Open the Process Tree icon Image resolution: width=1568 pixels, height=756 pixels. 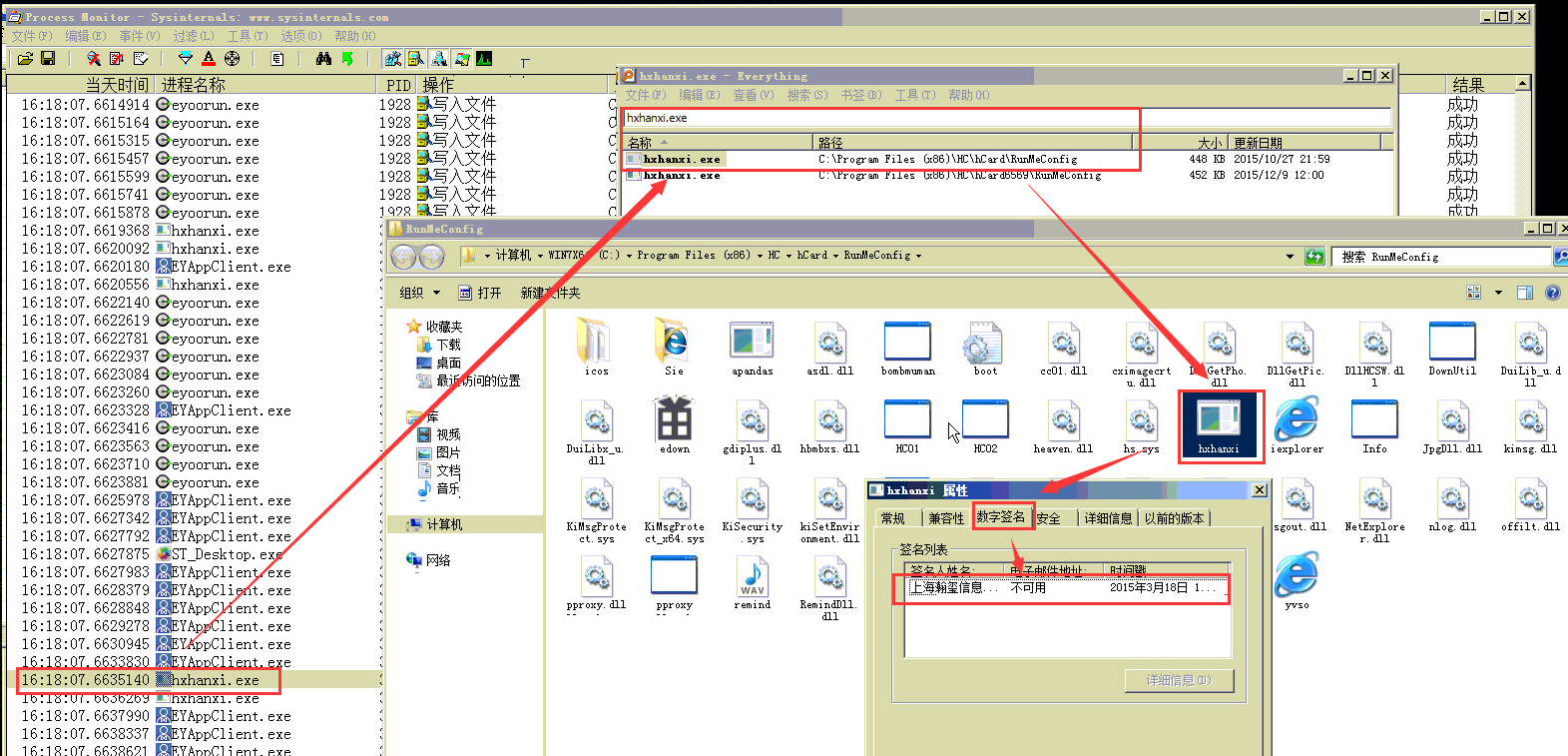(x=277, y=59)
